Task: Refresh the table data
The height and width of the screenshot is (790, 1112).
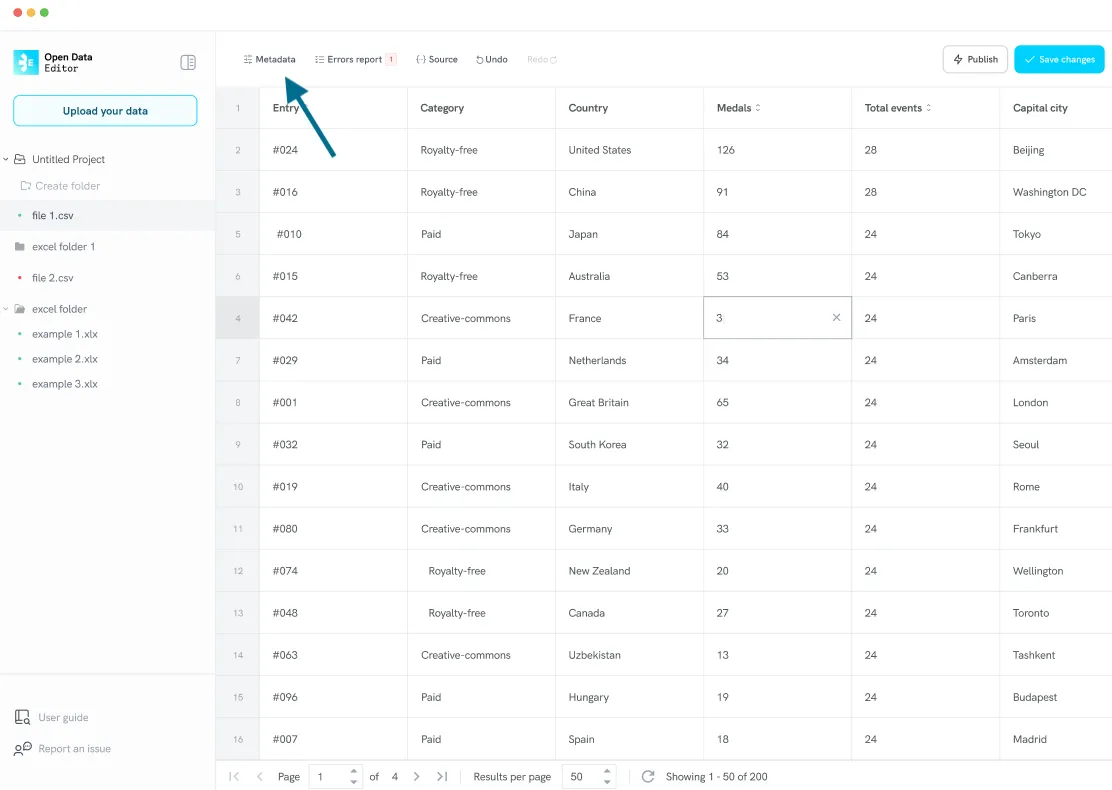Action: 648,776
